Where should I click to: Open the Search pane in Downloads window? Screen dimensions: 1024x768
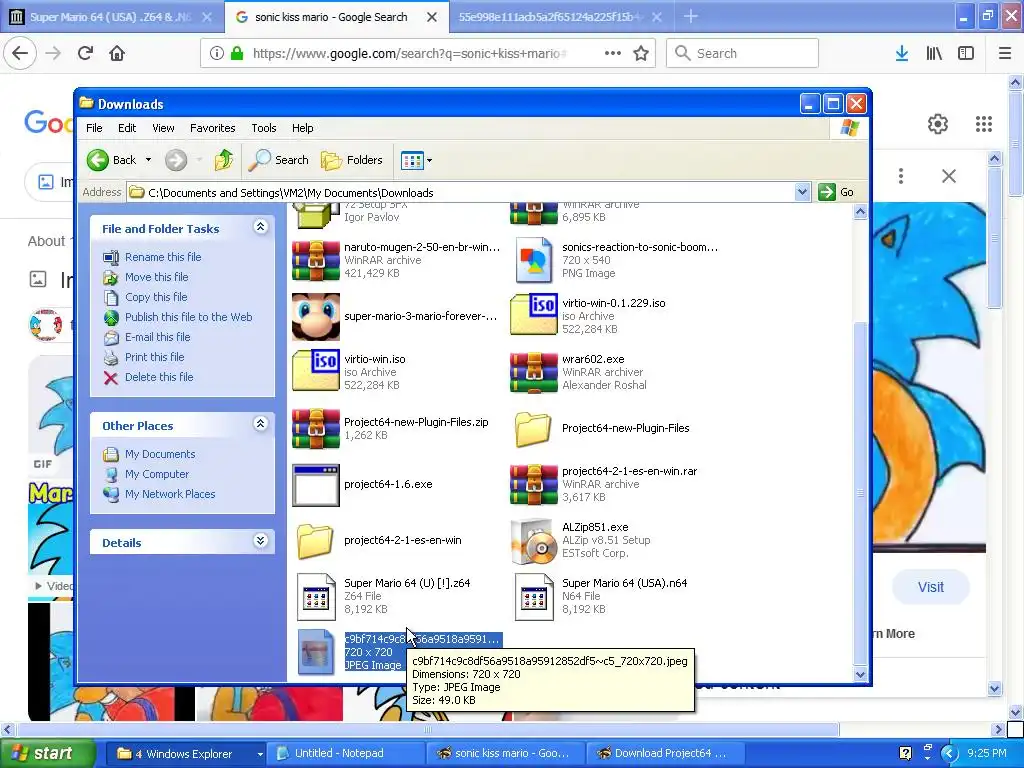point(279,160)
